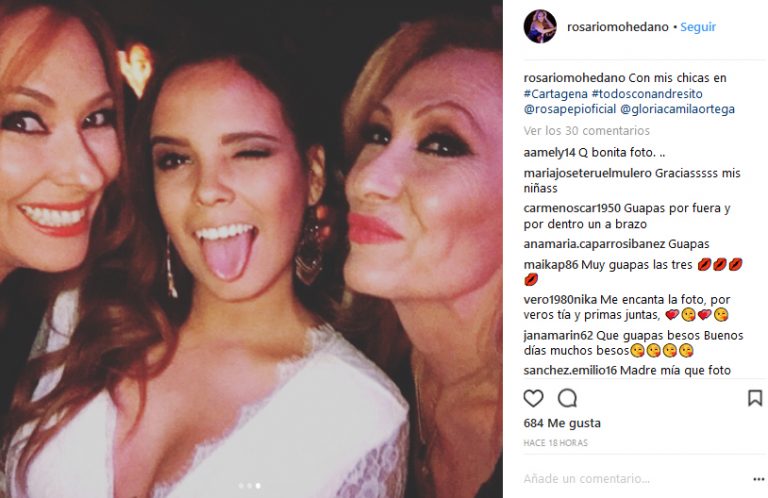
Task: Visit the @rosapepioficial mention
Action: point(570,109)
